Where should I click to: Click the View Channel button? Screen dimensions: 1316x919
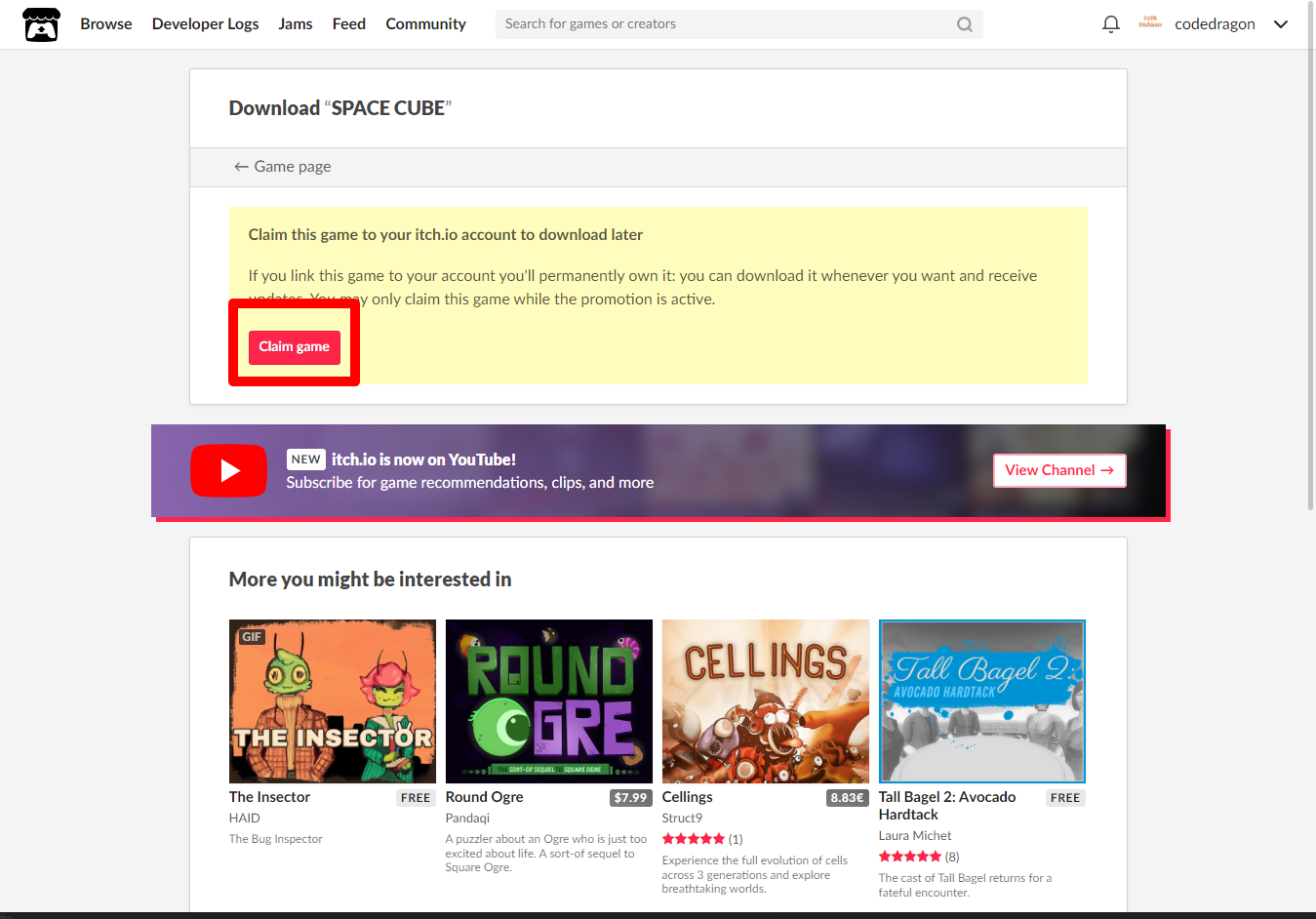(x=1059, y=470)
